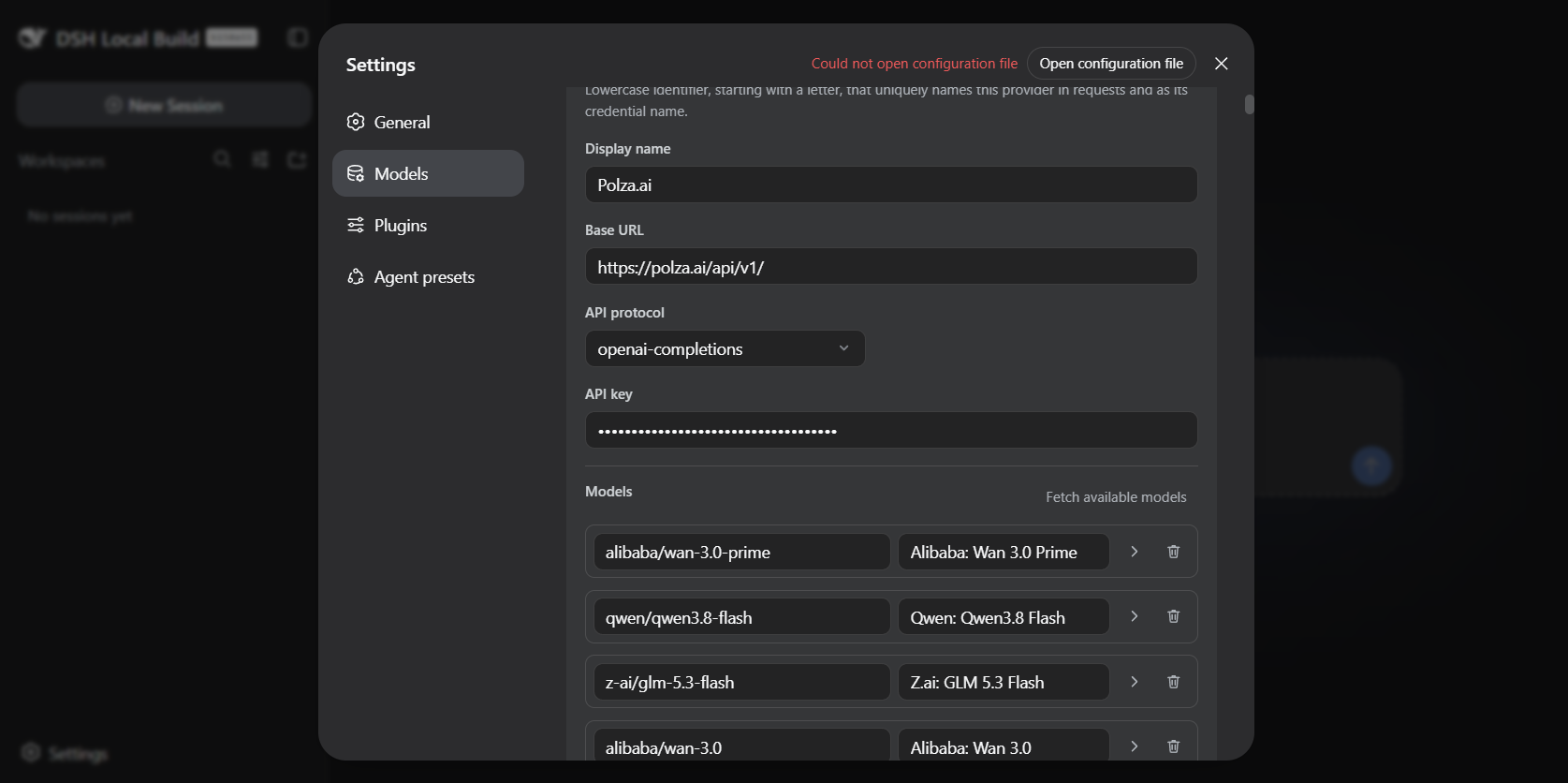Click the 'Display name' field label
This screenshot has width=1568, height=783.
point(627,149)
